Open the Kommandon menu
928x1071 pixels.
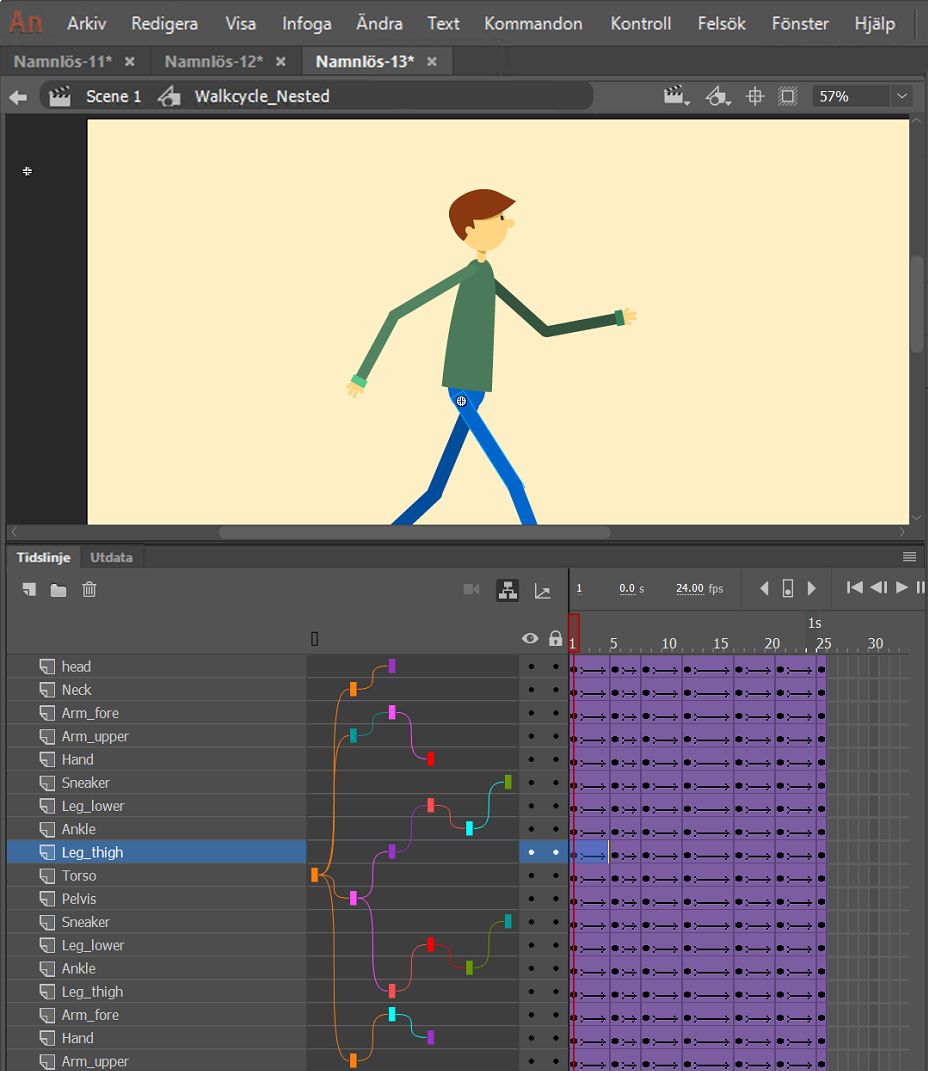(533, 23)
